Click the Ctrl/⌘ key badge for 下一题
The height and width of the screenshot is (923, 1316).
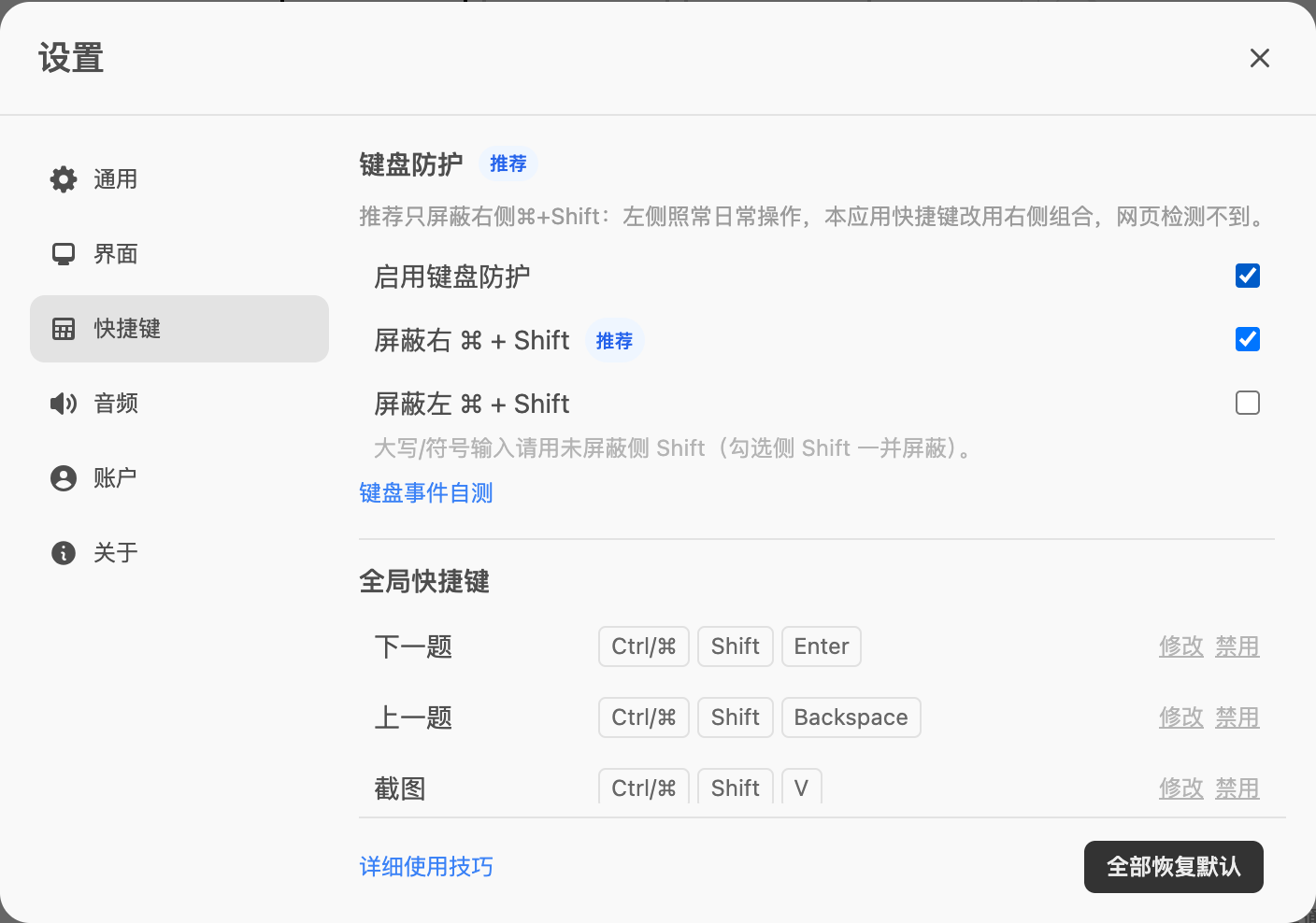point(644,646)
